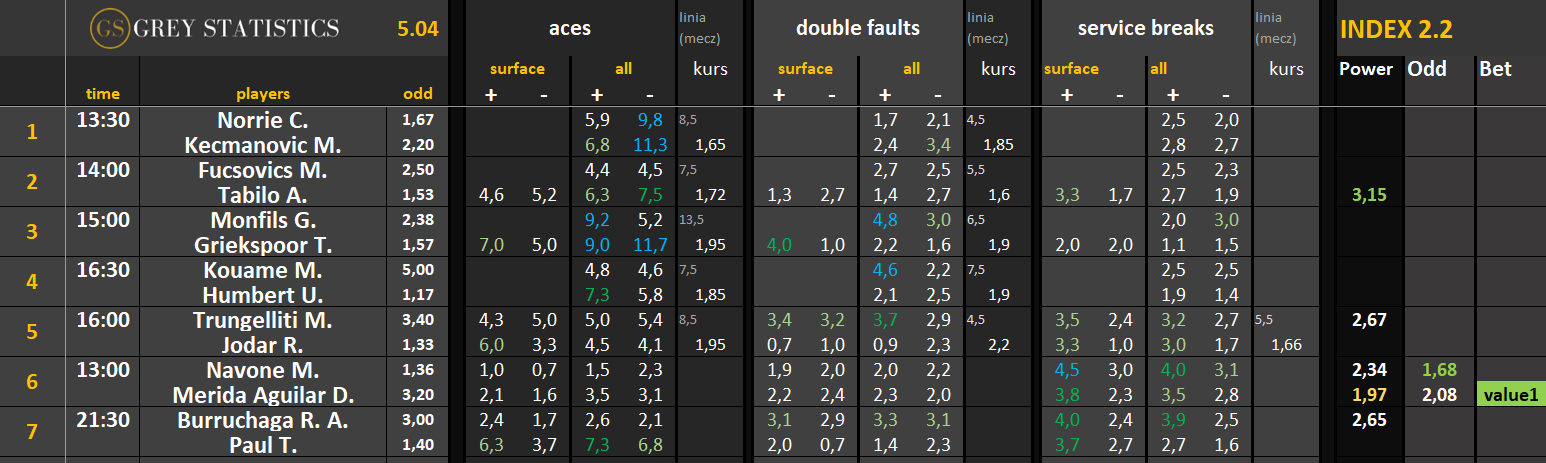This screenshot has height=463, width=1546.
Task: Select row number 7 on the left
Action: pyautogui.click(x=32, y=432)
